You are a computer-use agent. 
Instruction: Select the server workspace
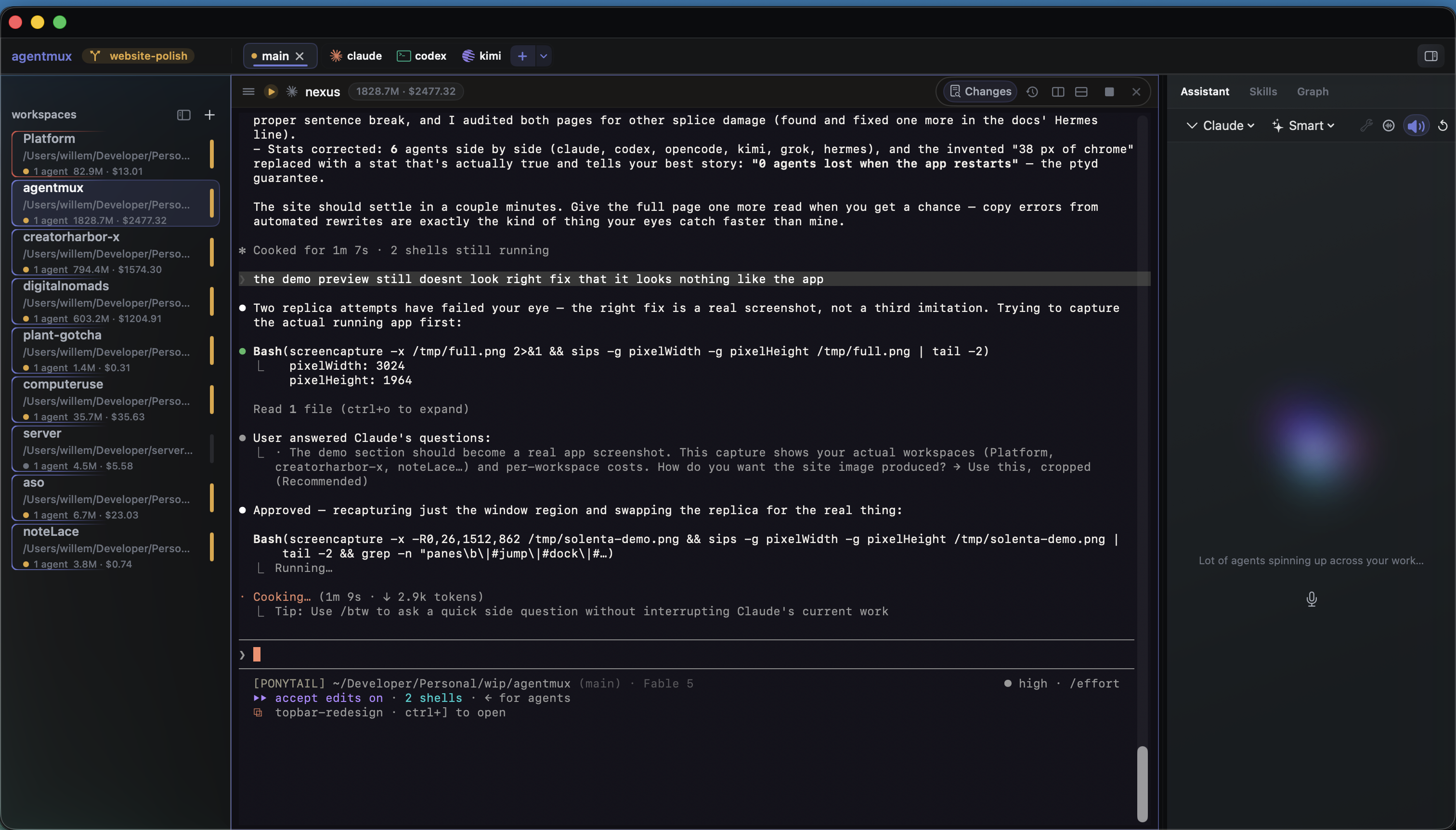click(115, 448)
